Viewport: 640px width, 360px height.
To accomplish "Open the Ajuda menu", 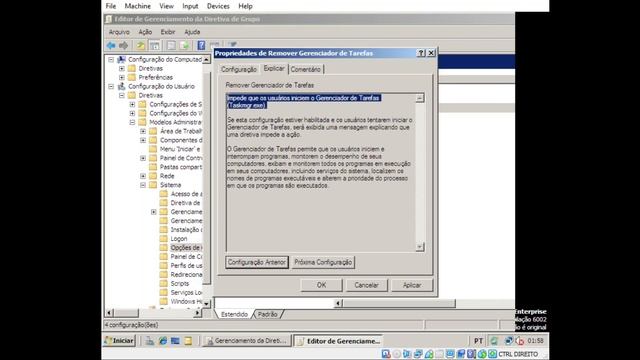I will 192,32.
